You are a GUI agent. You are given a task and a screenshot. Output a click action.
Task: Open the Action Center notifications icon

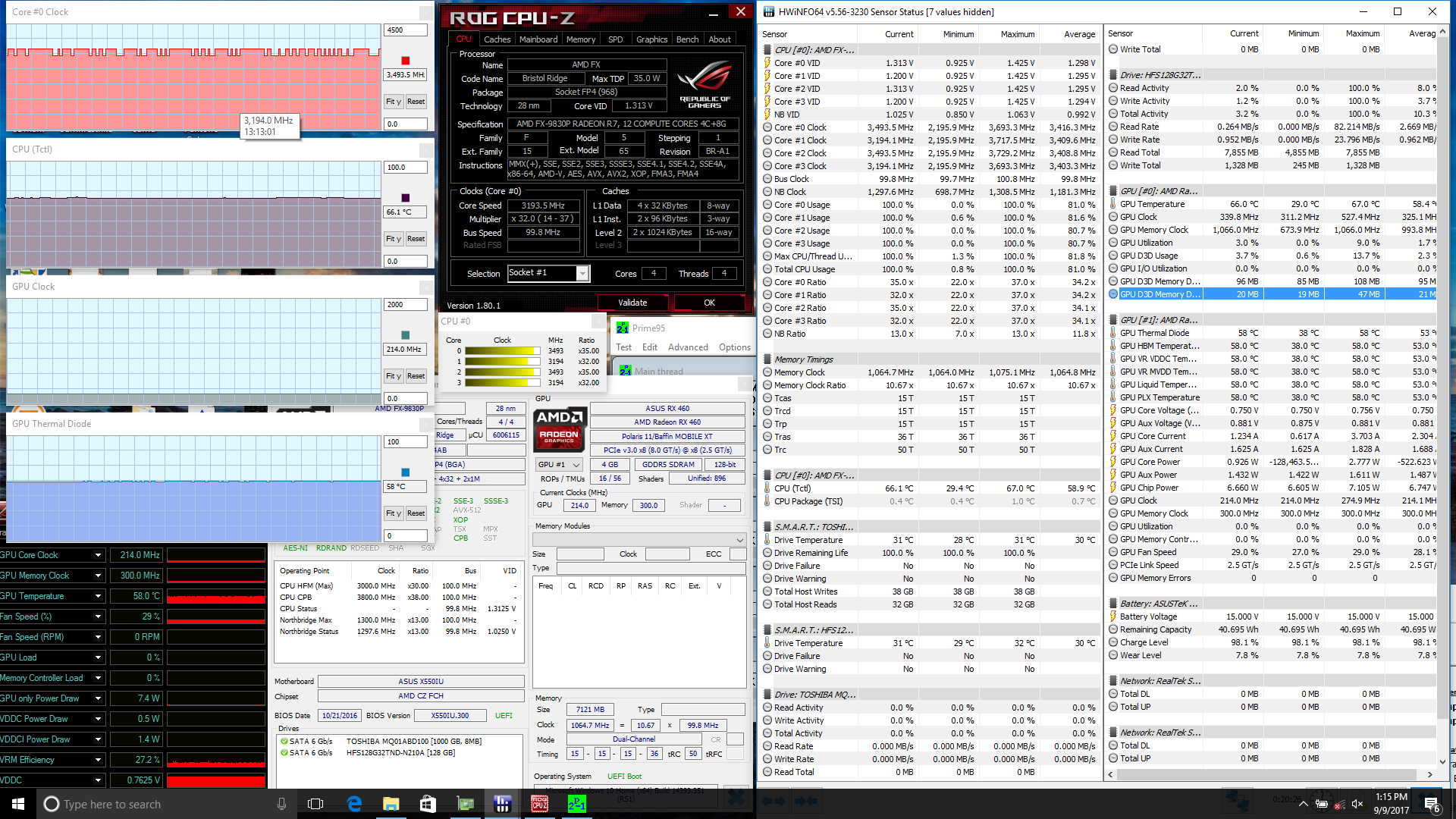click(x=1432, y=804)
